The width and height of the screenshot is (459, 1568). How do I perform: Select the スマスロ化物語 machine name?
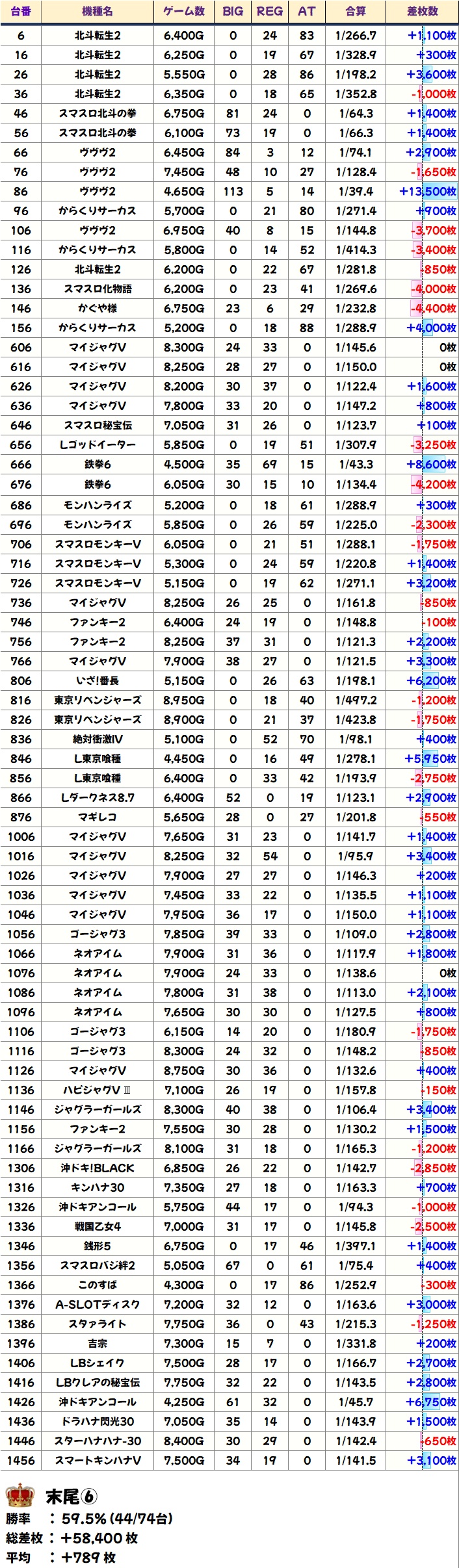click(x=98, y=289)
